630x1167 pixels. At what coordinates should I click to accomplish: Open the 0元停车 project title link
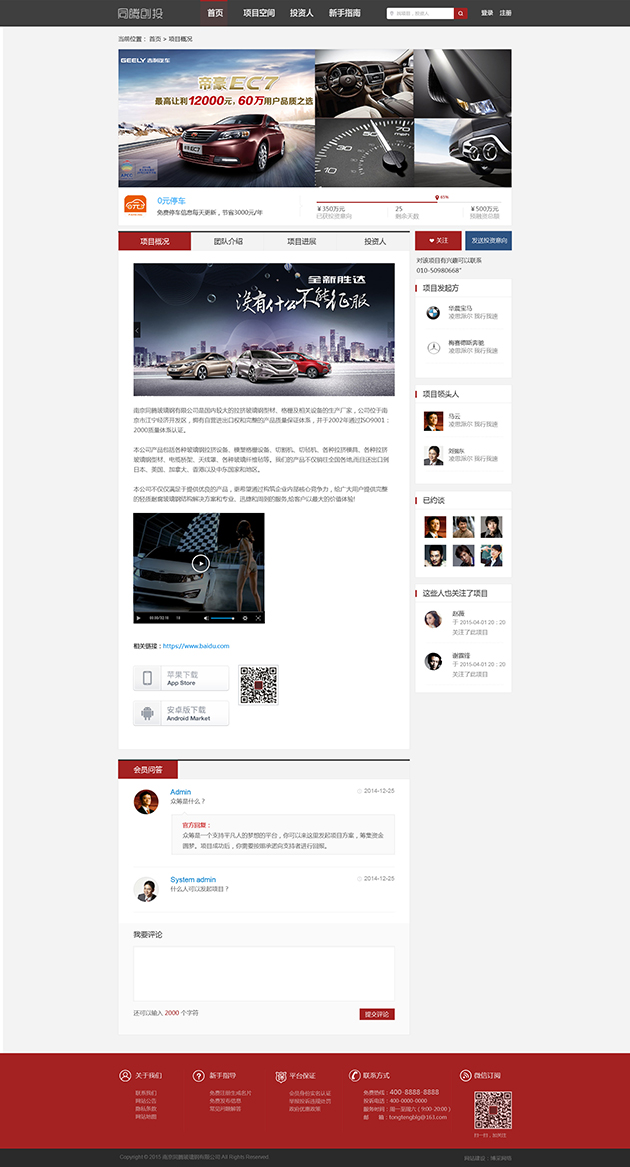171,201
